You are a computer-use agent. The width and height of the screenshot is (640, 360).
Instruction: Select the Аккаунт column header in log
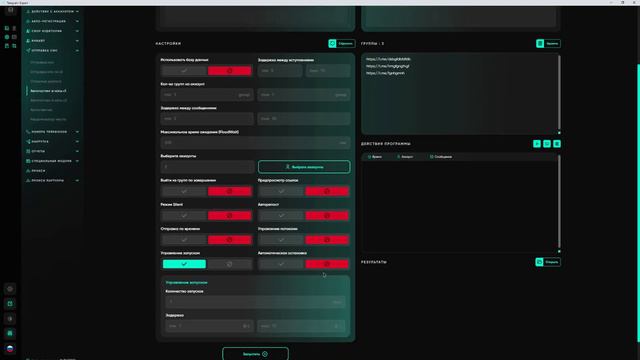click(405, 157)
